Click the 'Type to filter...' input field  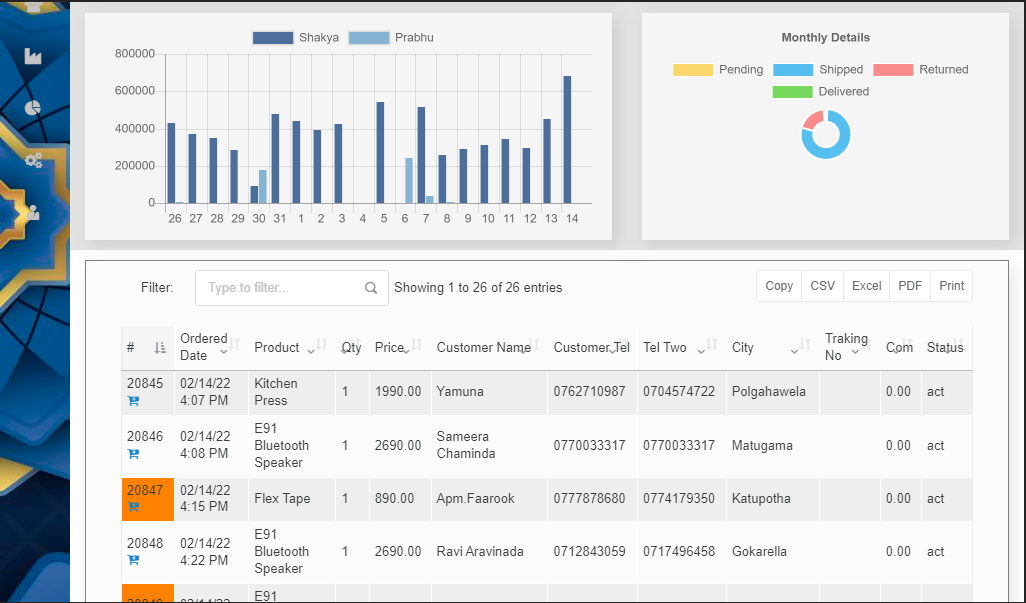[280, 288]
